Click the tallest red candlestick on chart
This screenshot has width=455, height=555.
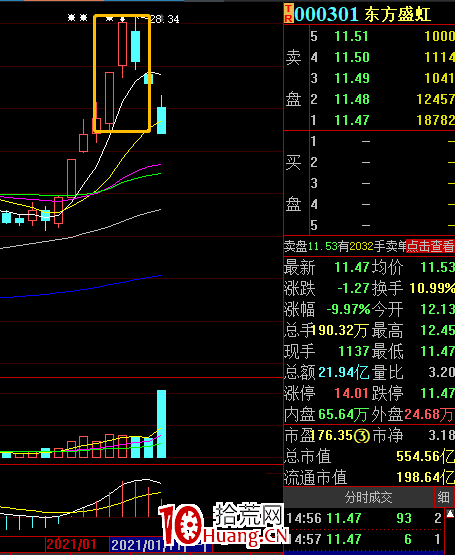(109, 98)
